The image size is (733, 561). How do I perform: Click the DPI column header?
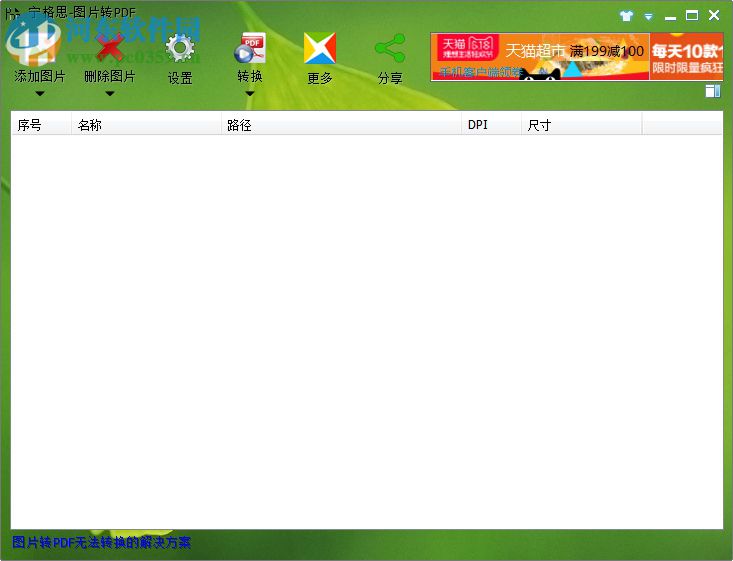[x=491, y=125]
